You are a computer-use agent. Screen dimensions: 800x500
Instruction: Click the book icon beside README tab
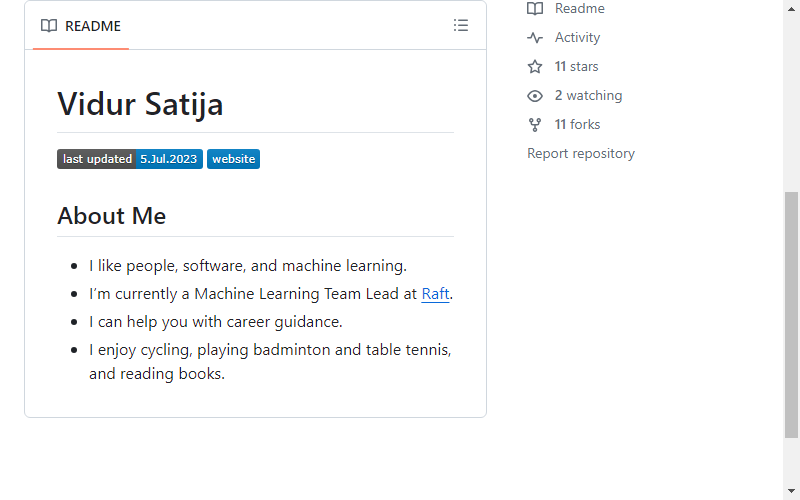49,26
